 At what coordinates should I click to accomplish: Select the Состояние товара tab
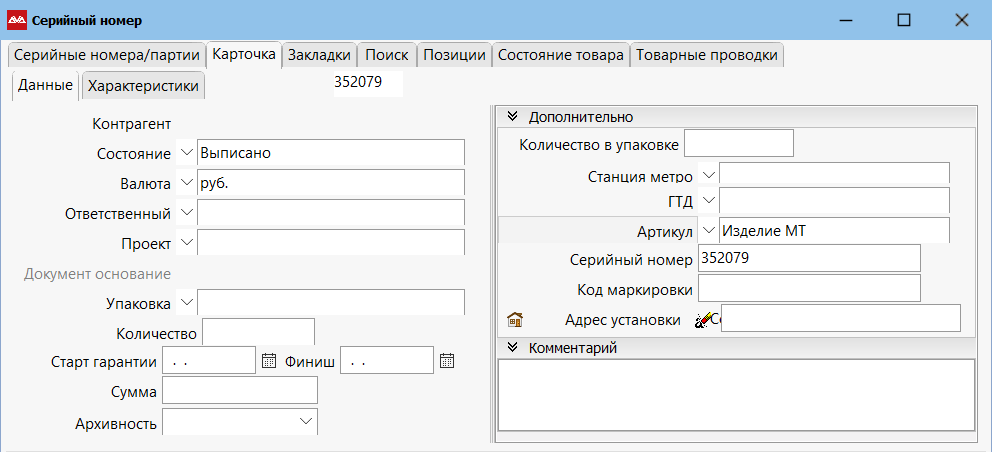coord(561,55)
